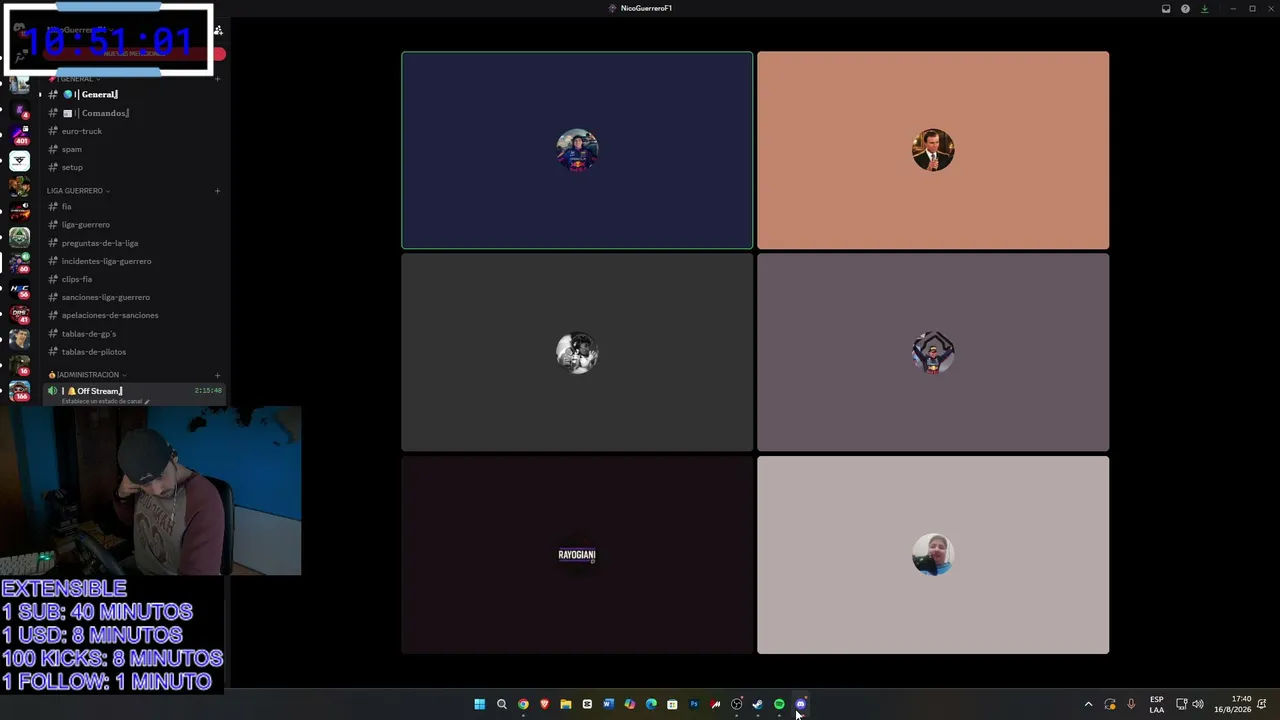Open the apelaciones-de-sanciones channel
Screen dimensions: 1280x720
135,315
